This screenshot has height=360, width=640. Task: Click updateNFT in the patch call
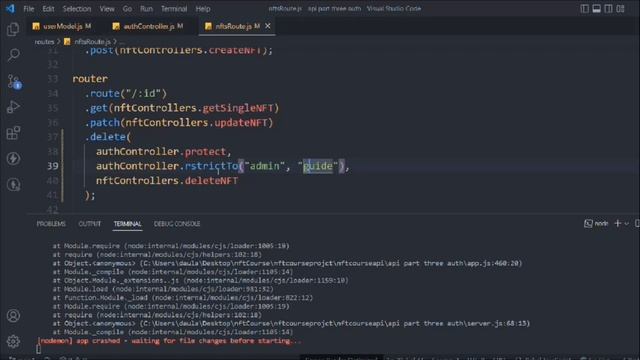tap(241, 122)
